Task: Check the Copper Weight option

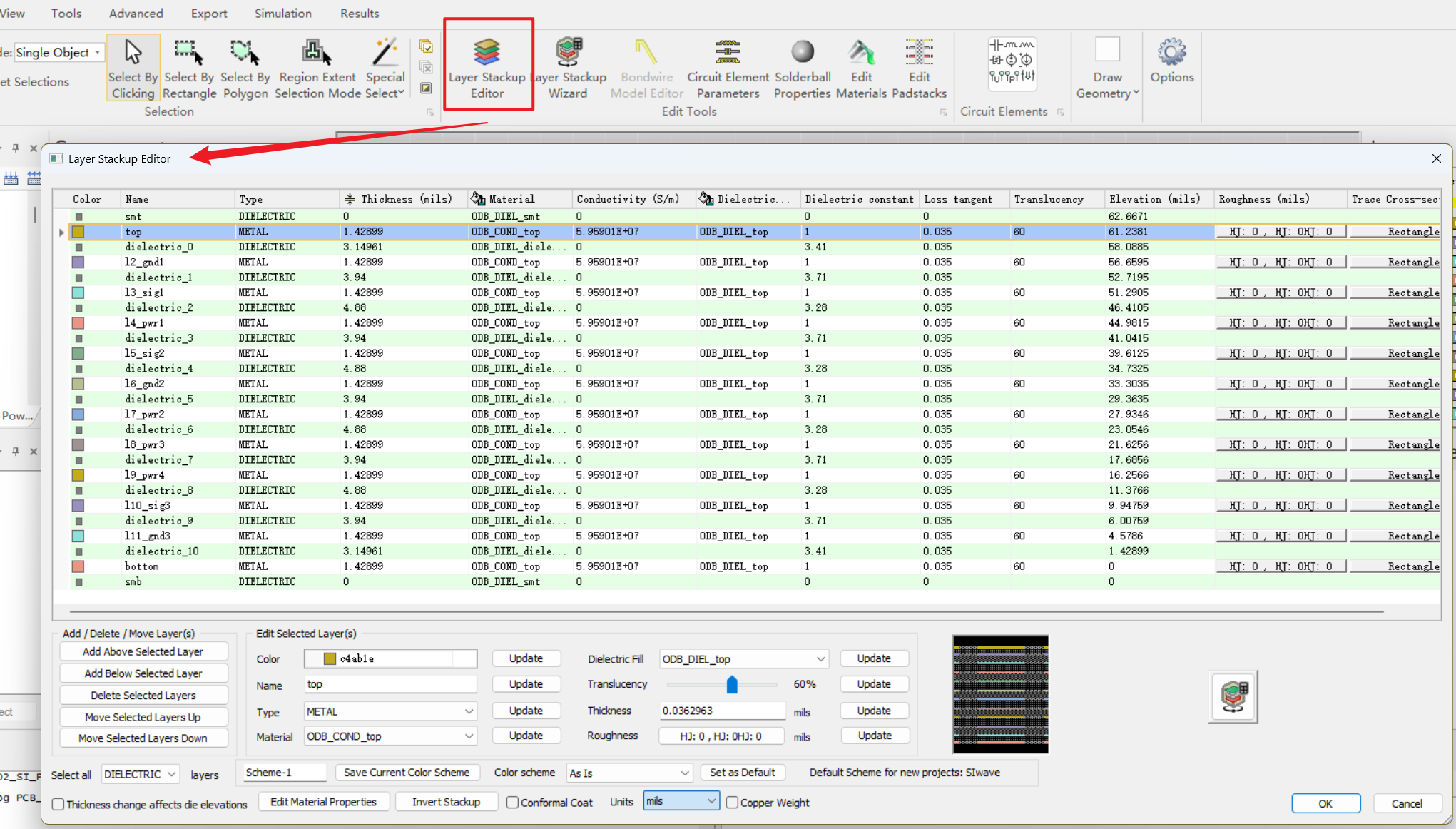Action: click(x=732, y=803)
